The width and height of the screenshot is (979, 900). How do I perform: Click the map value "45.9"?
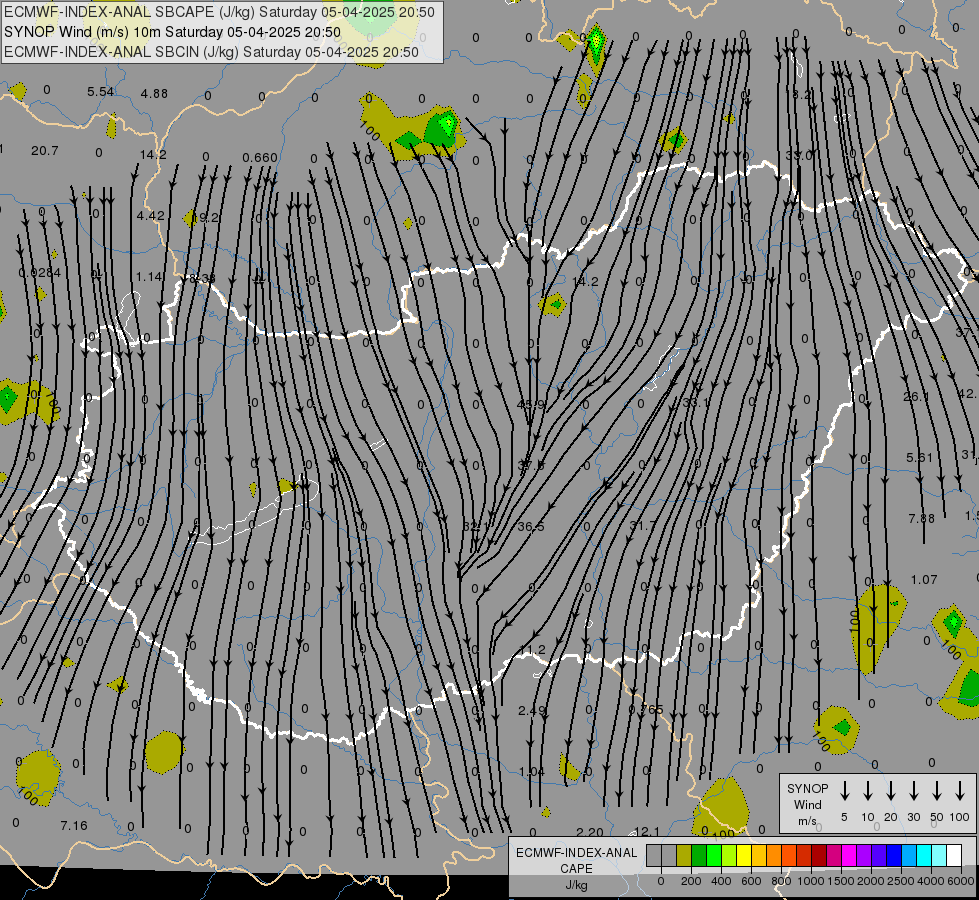pyautogui.click(x=531, y=405)
